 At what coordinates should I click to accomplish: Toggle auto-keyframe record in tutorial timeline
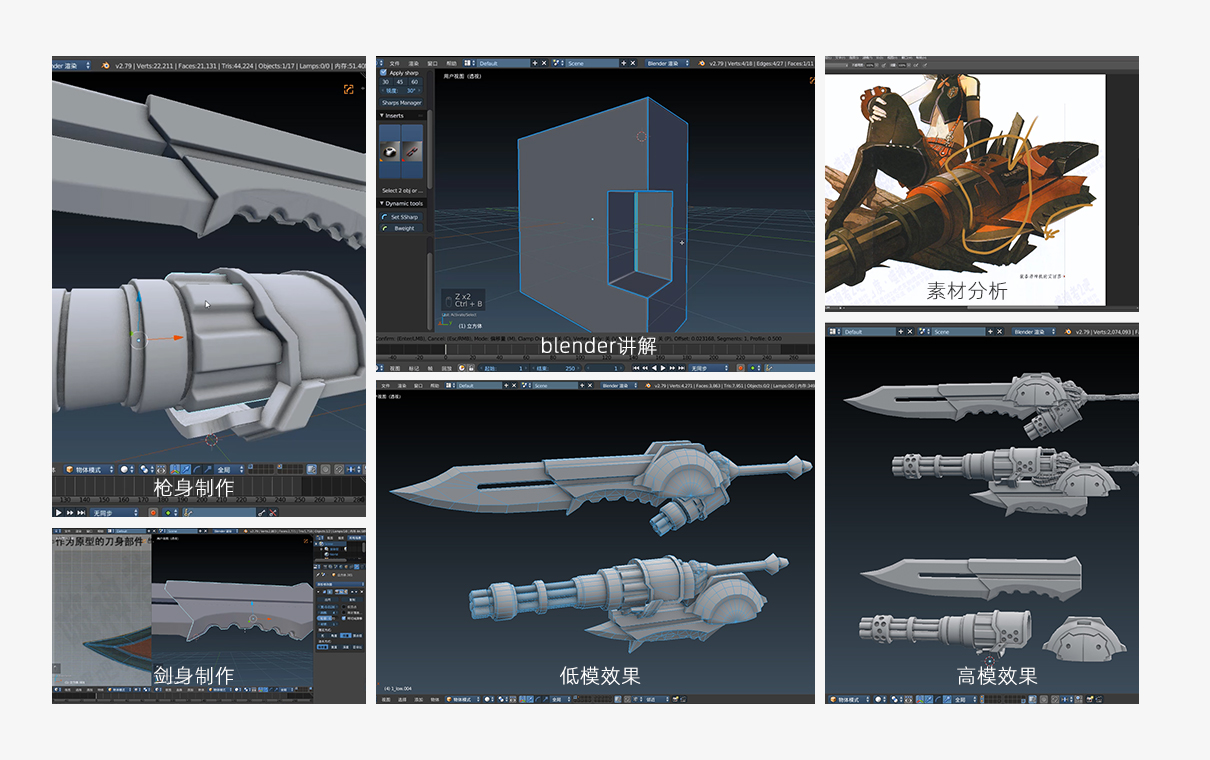(740, 368)
